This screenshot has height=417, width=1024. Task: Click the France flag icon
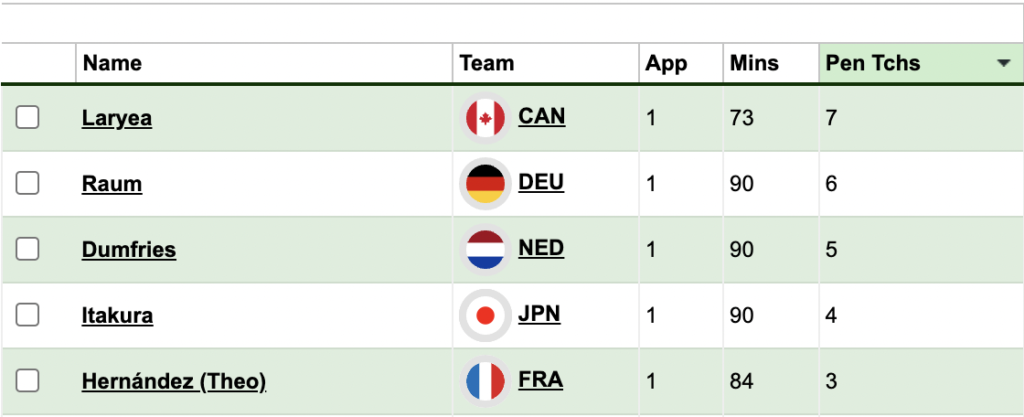point(485,381)
